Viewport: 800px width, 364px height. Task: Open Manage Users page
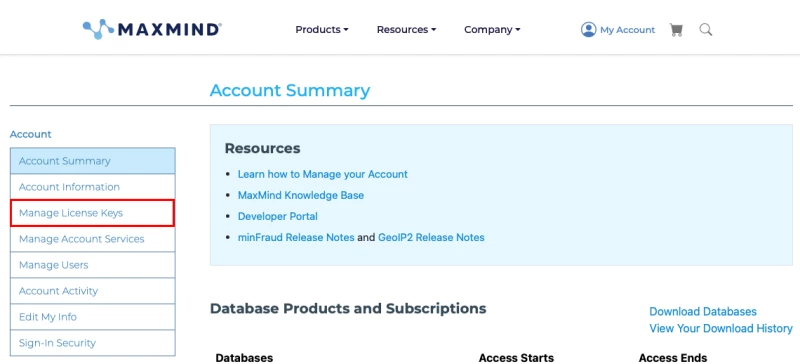click(92, 265)
